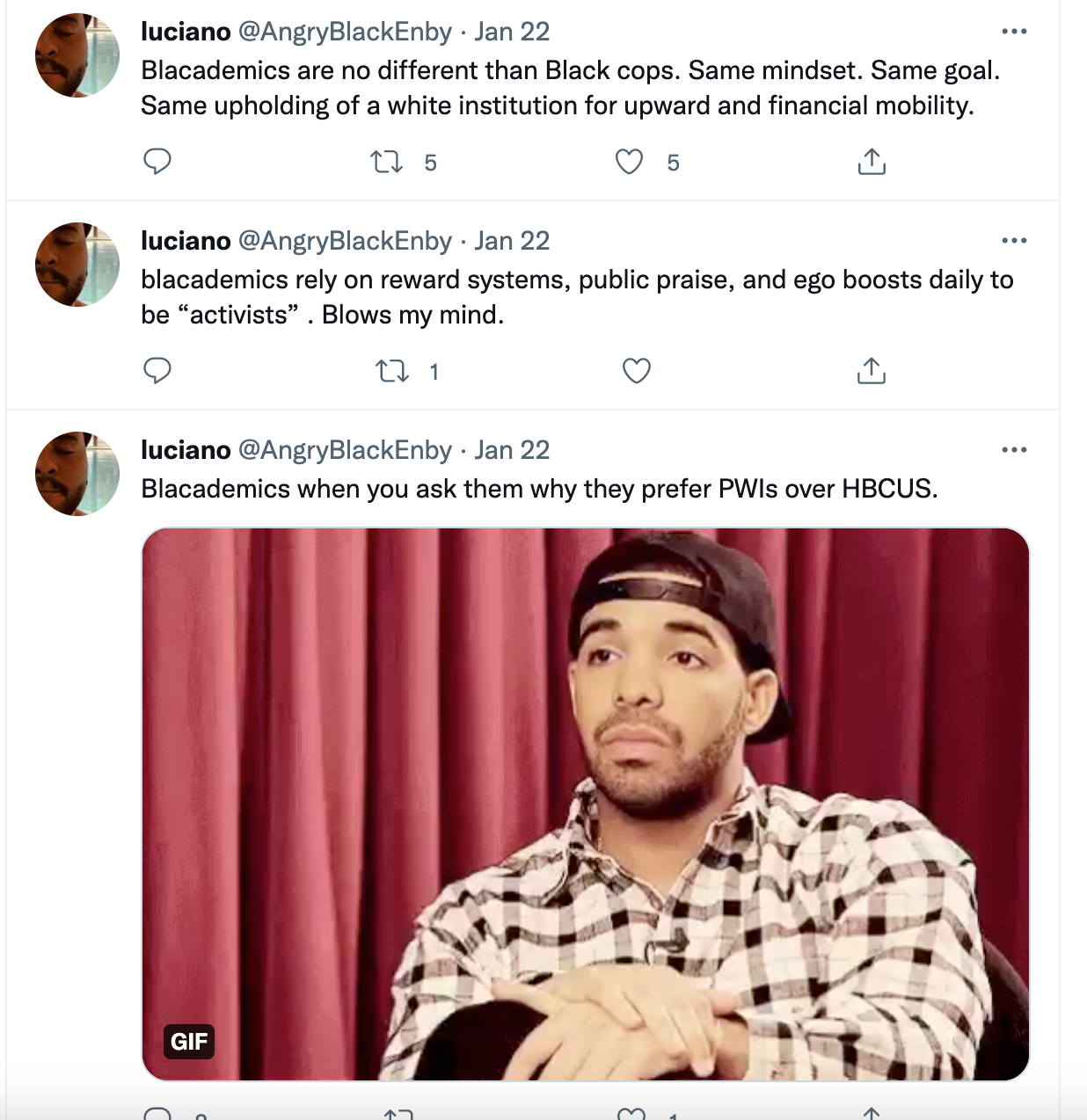The width and height of the screenshot is (1087, 1120).
Task: Retweet the first tweet with 5 retweets
Action: 387,162
